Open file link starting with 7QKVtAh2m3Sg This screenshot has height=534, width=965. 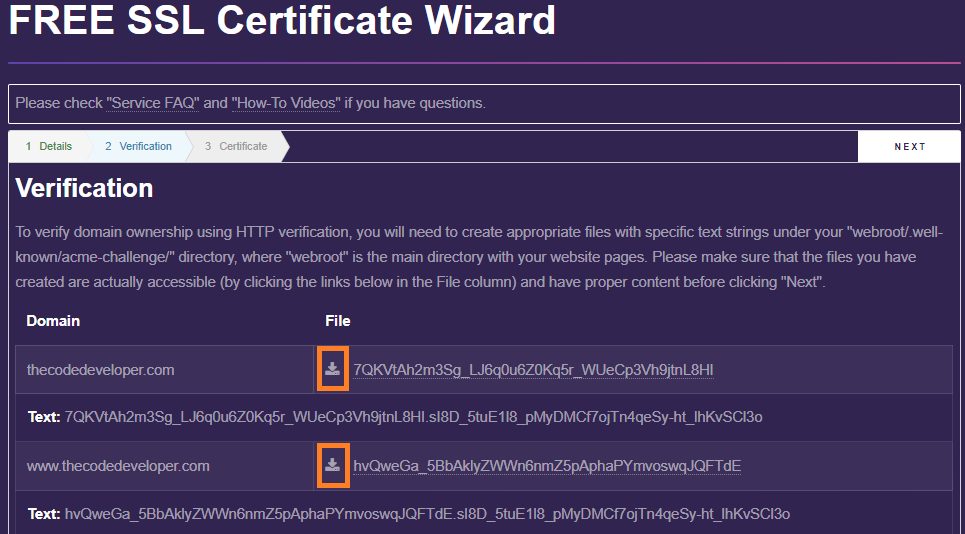pyautogui.click(x=533, y=370)
